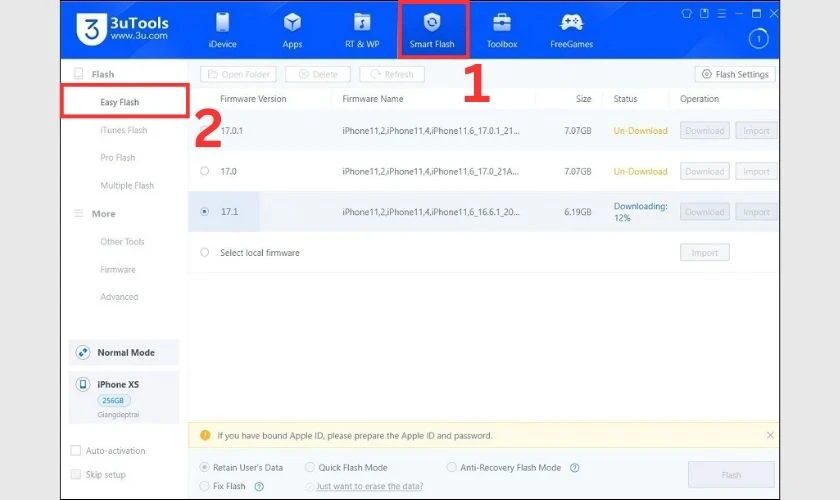
Task: Click the 256GB storage badge
Action: 113,400
